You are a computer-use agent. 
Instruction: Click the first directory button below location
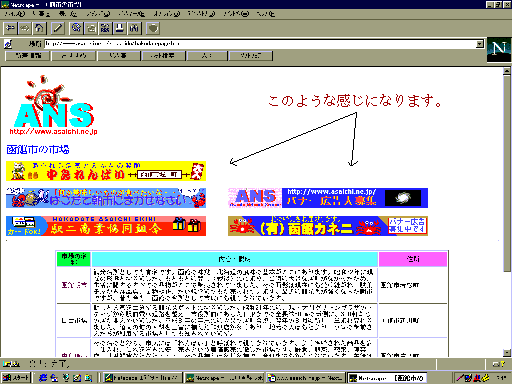[28, 56]
